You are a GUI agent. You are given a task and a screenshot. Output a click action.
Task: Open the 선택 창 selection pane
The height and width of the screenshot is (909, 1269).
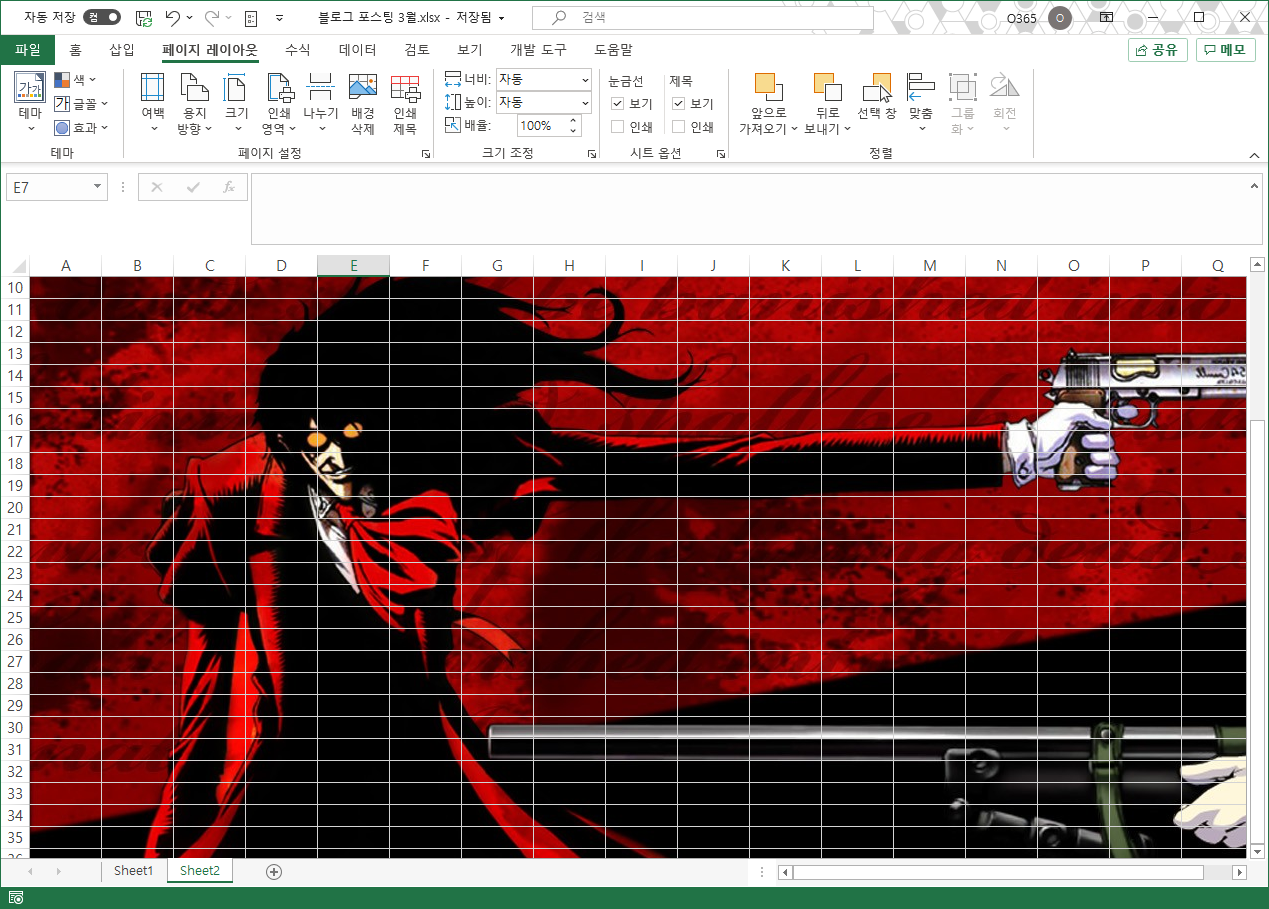coord(877,98)
